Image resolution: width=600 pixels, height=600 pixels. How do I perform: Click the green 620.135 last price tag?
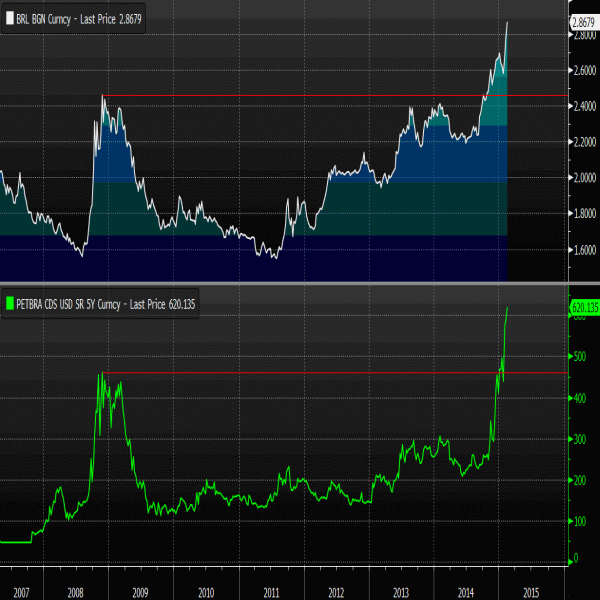pyautogui.click(x=583, y=308)
